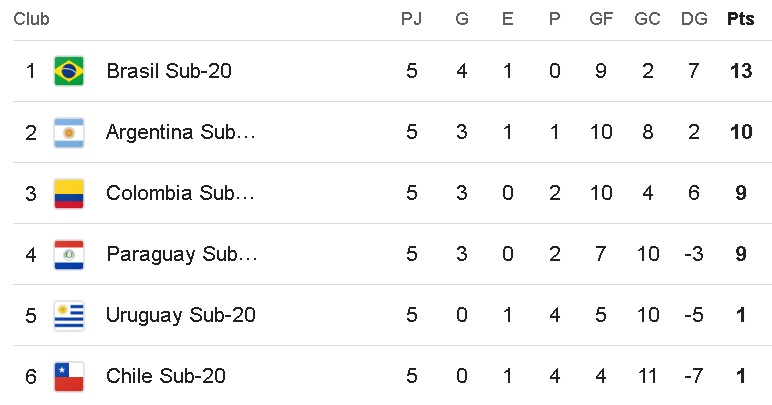
Task: Click Brasil's 13 points value
Action: (741, 71)
